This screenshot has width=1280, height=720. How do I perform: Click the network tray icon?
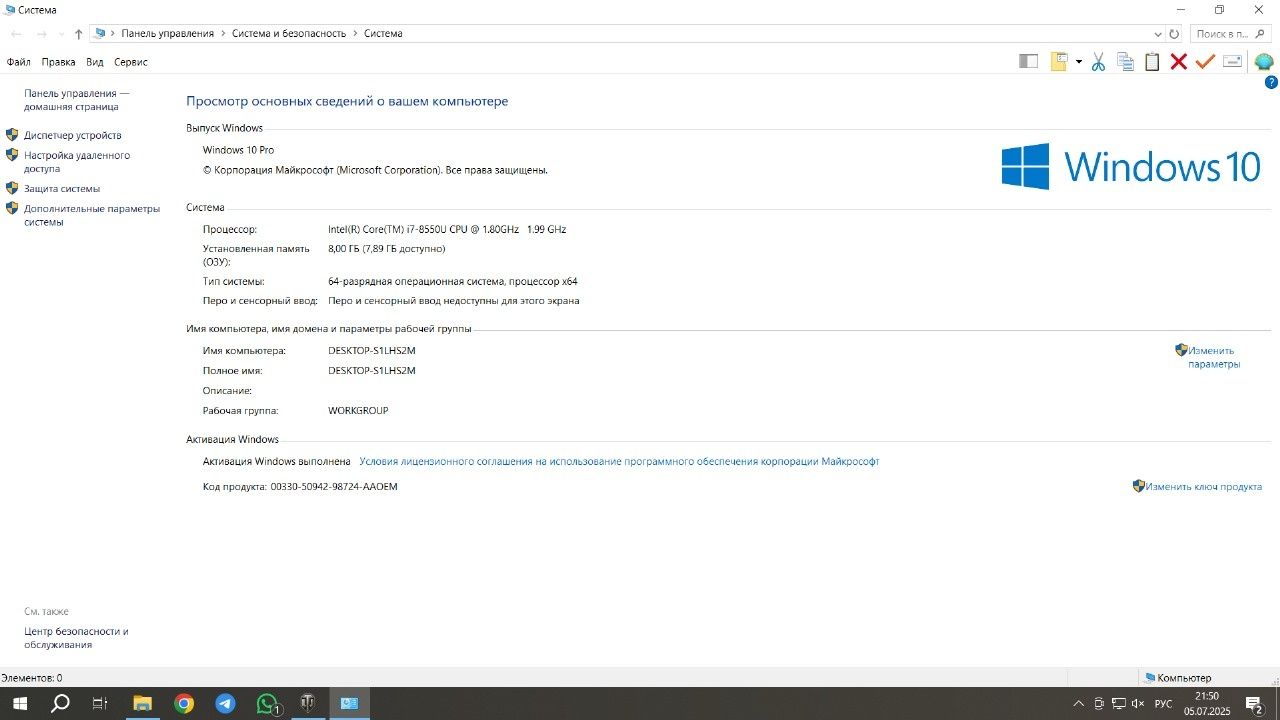1119,704
